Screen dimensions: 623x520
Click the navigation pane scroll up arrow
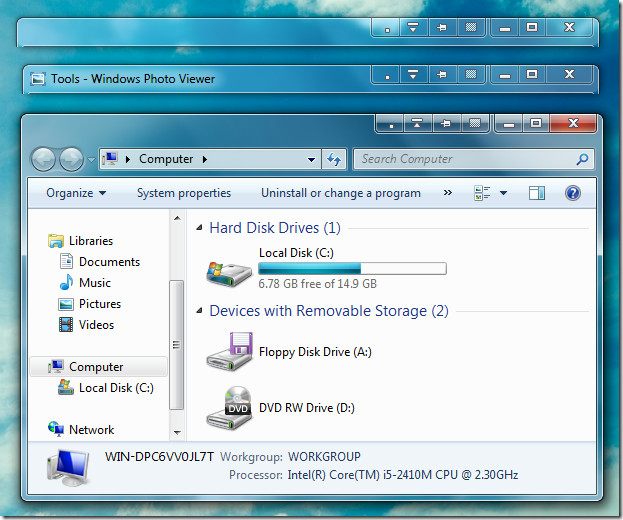[x=177, y=218]
